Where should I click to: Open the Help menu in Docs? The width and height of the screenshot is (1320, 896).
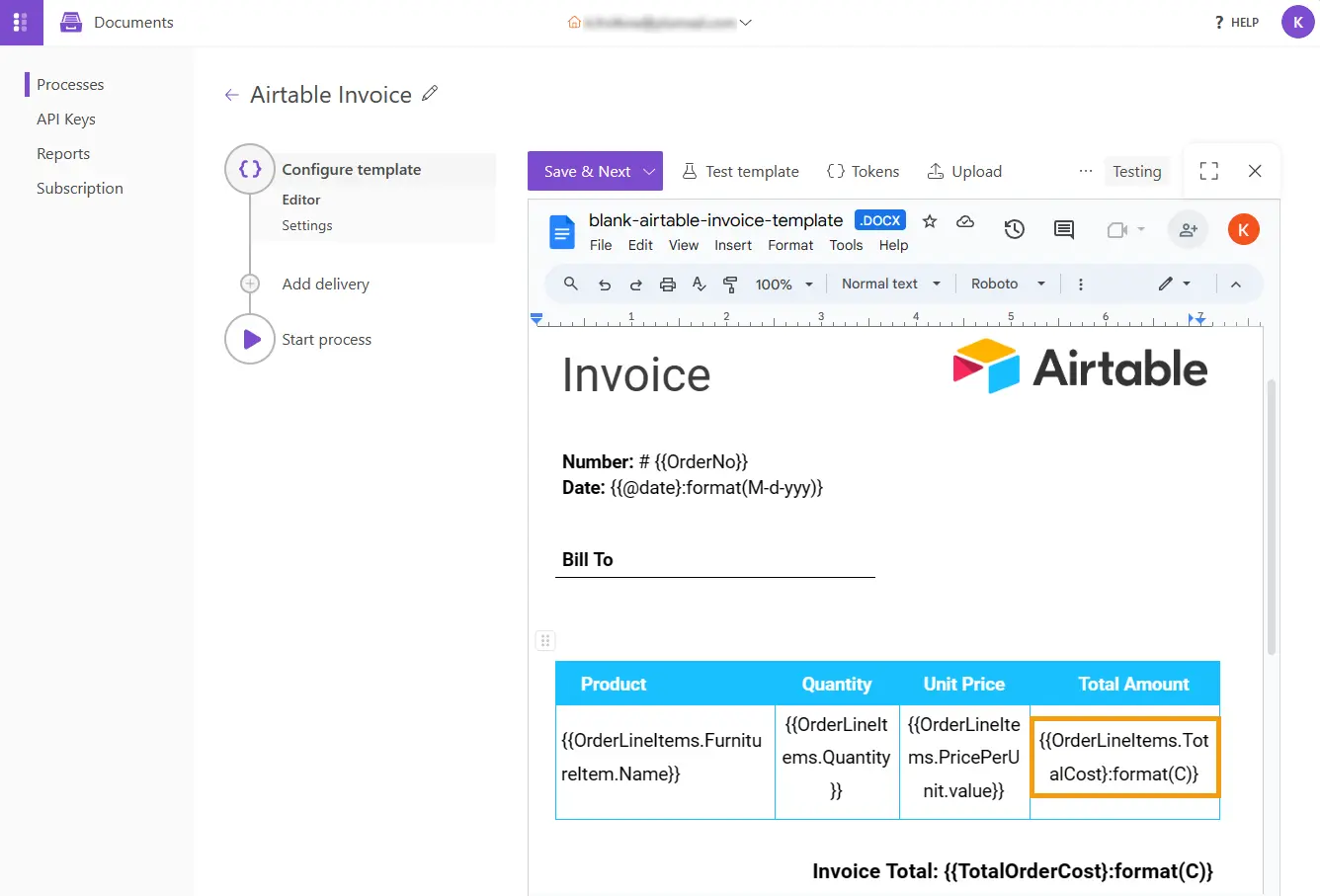point(893,245)
